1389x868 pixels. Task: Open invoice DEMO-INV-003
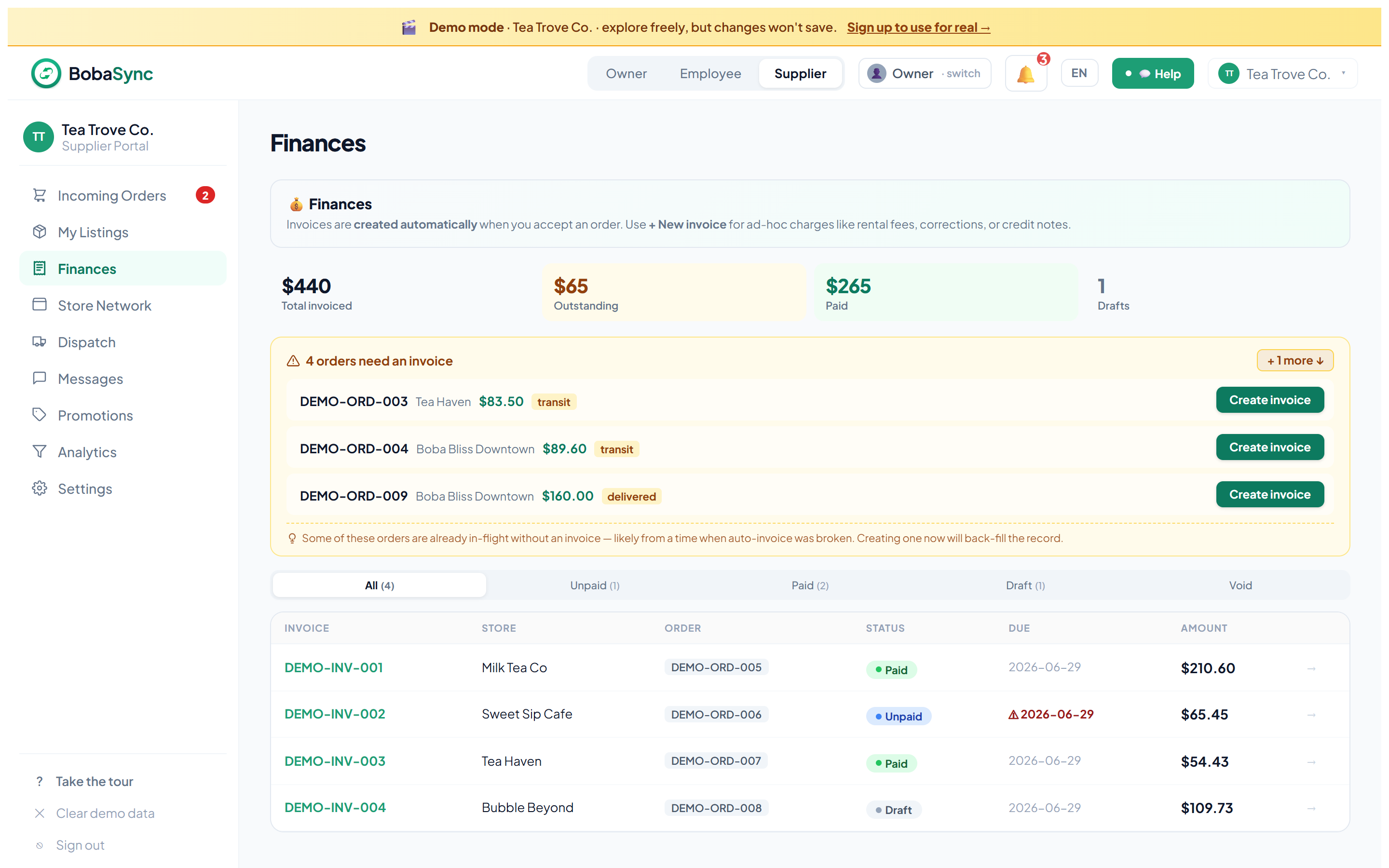pyautogui.click(x=335, y=761)
